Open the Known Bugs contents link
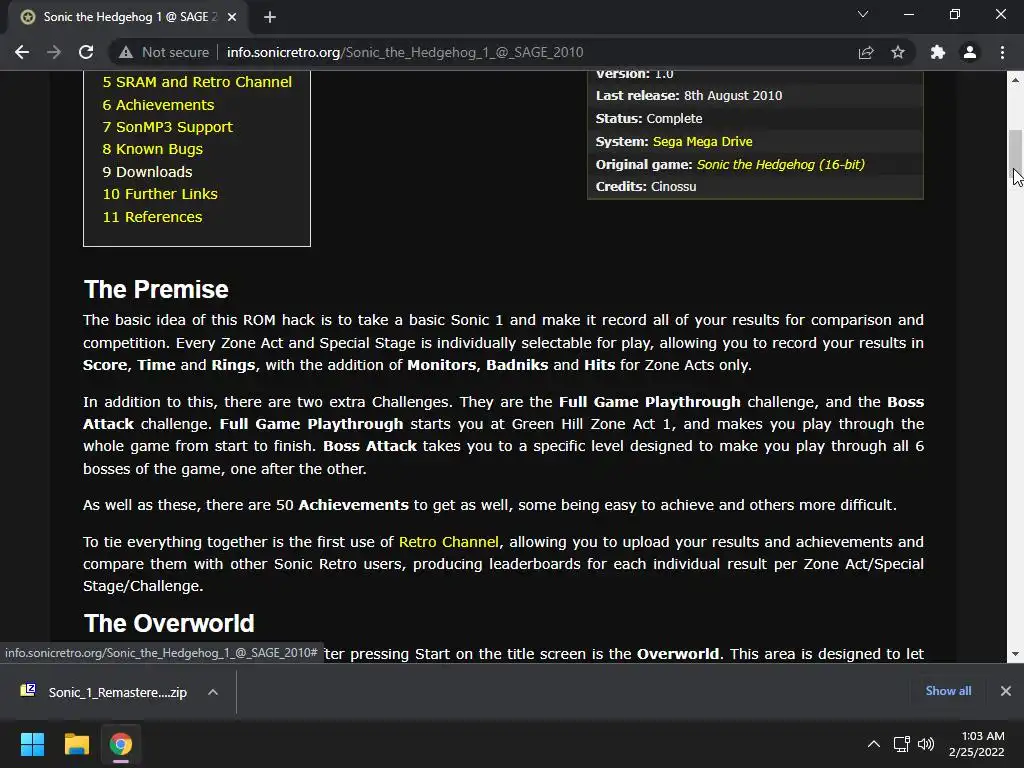The height and width of the screenshot is (768, 1024). 152,149
